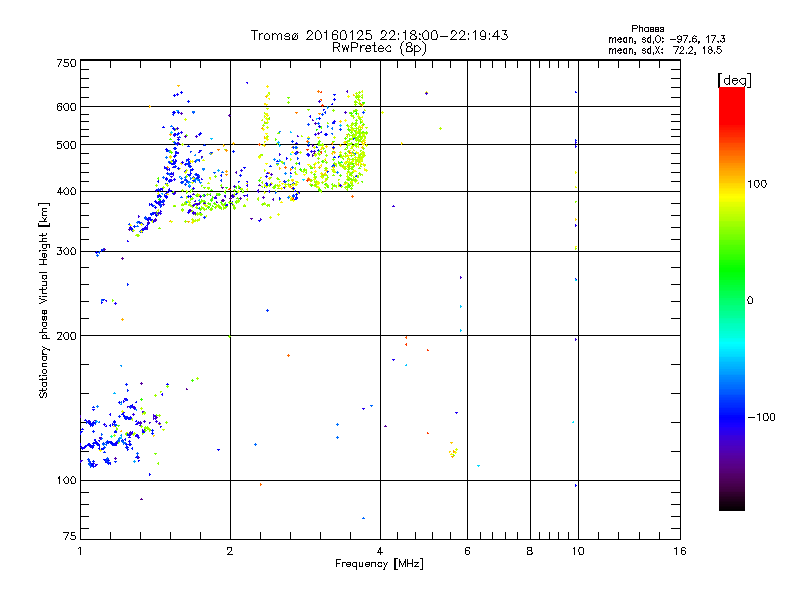Click the 'Frequency [MHz]' axis label

tap(379, 564)
